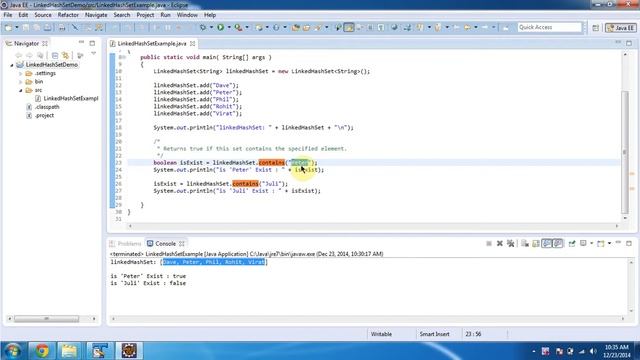Open the Search menu
This screenshot has height=360, width=640.
pyautogui.click(x=122, y=15)
